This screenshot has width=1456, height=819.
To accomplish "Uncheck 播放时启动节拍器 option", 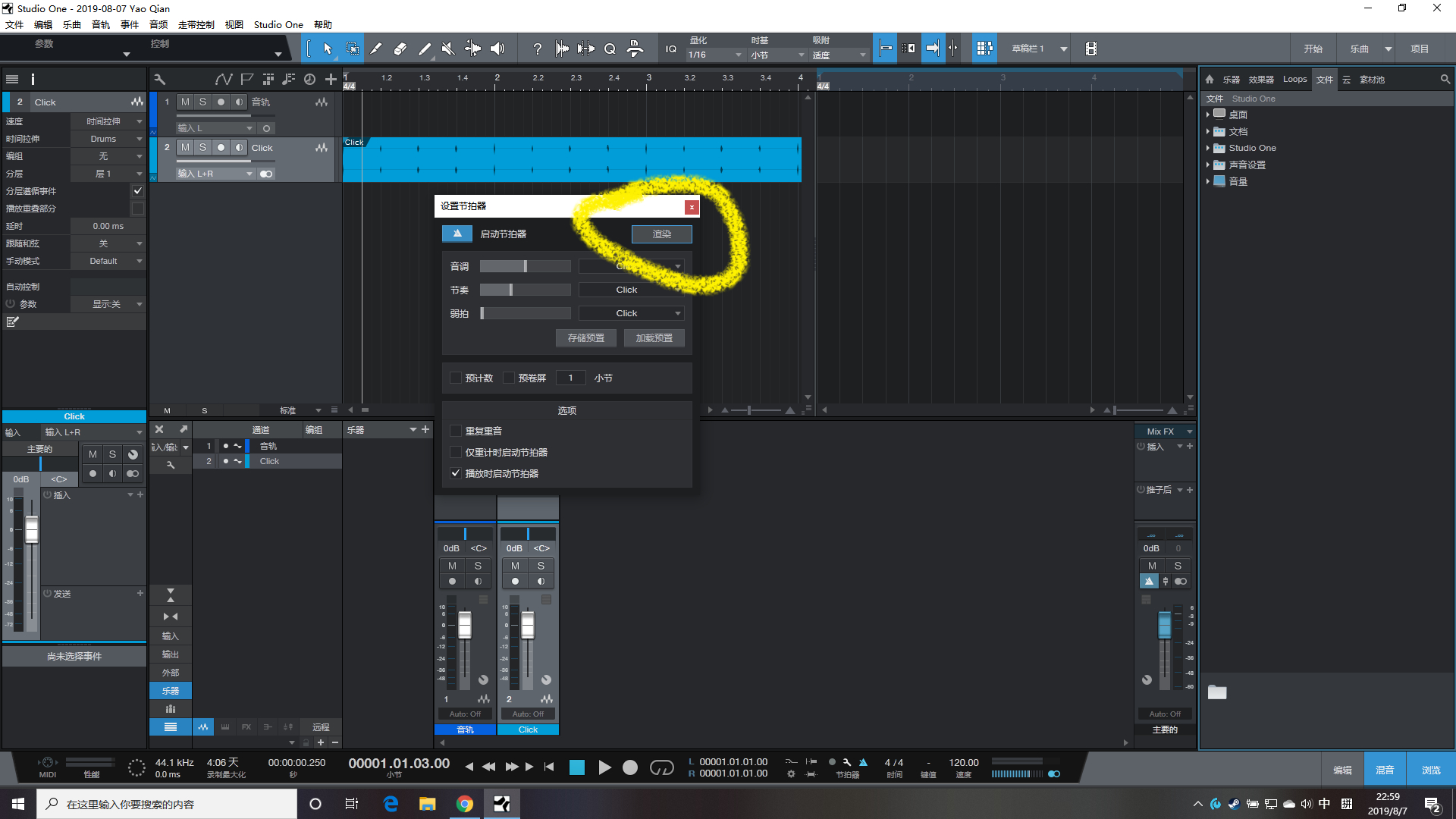I will pos(456,473).
